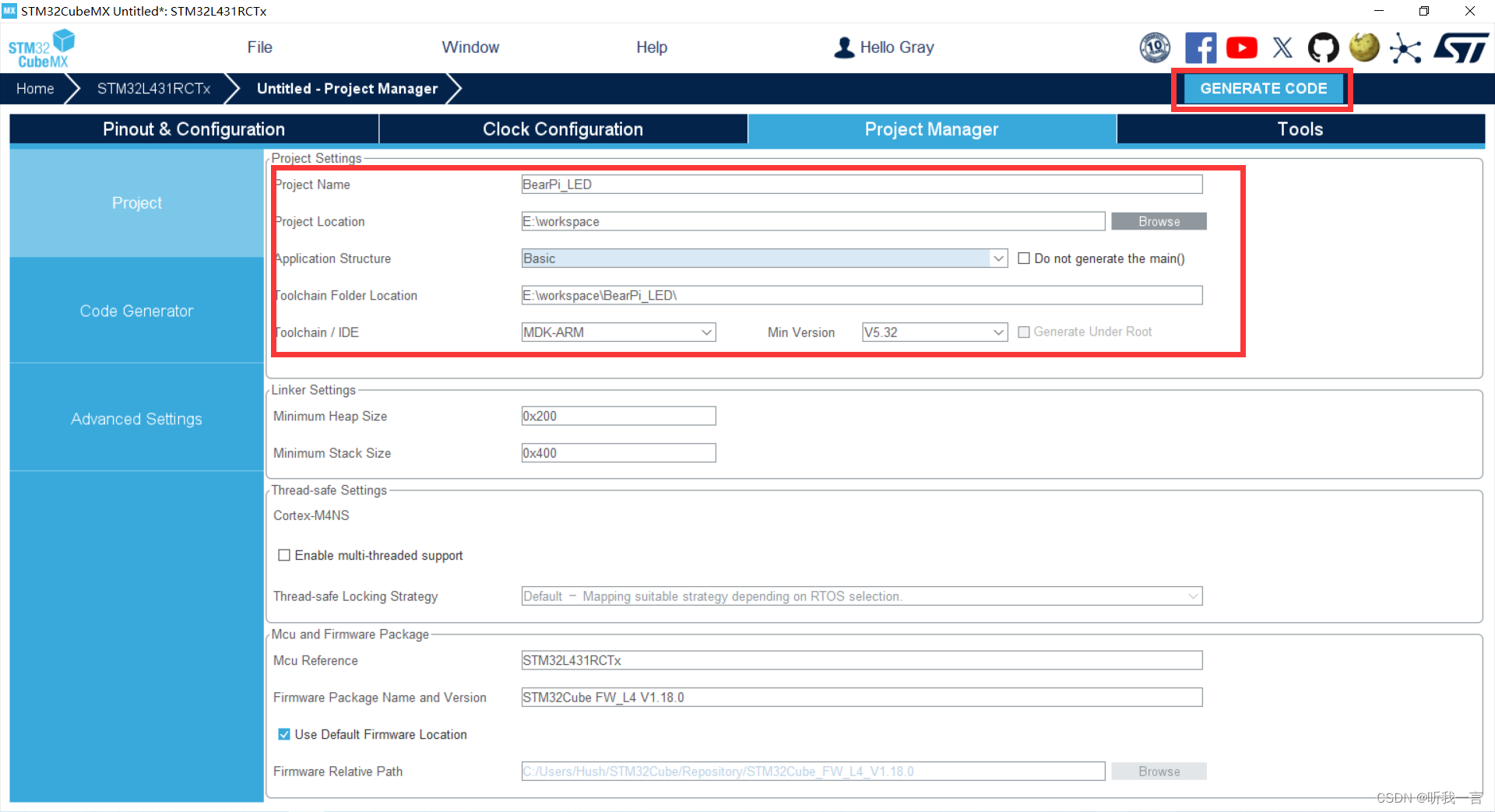1495x812 pixels.
Task: Open the GitHub icon link
Action: (1323, 47)
